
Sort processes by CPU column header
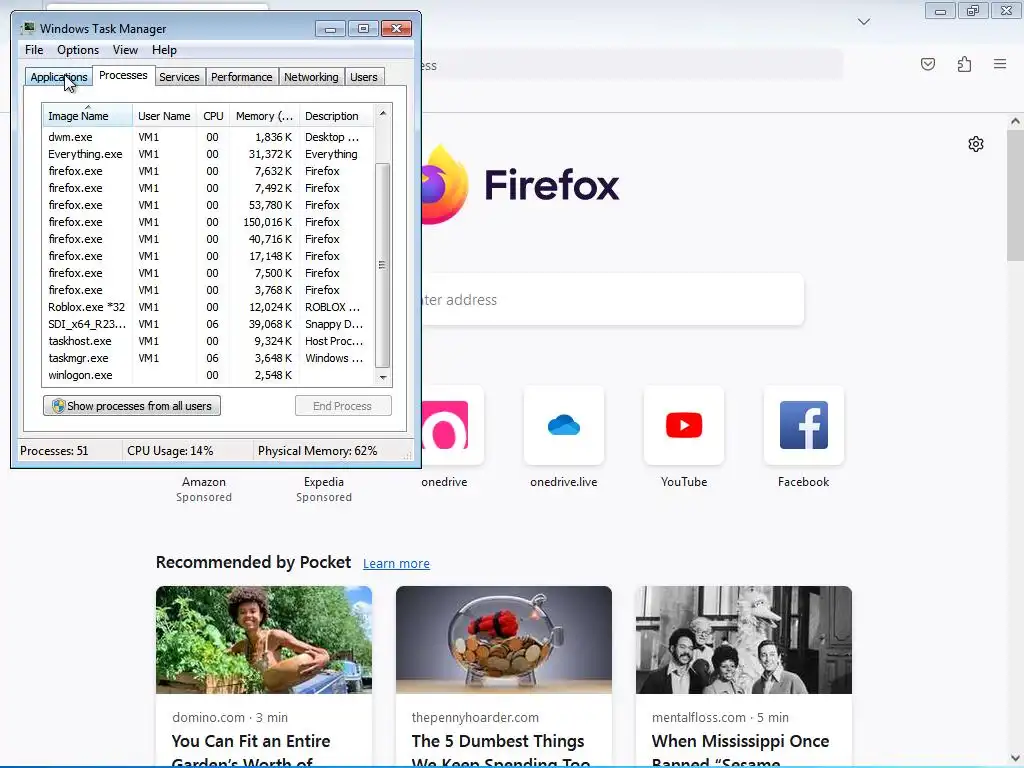(213, 116)
